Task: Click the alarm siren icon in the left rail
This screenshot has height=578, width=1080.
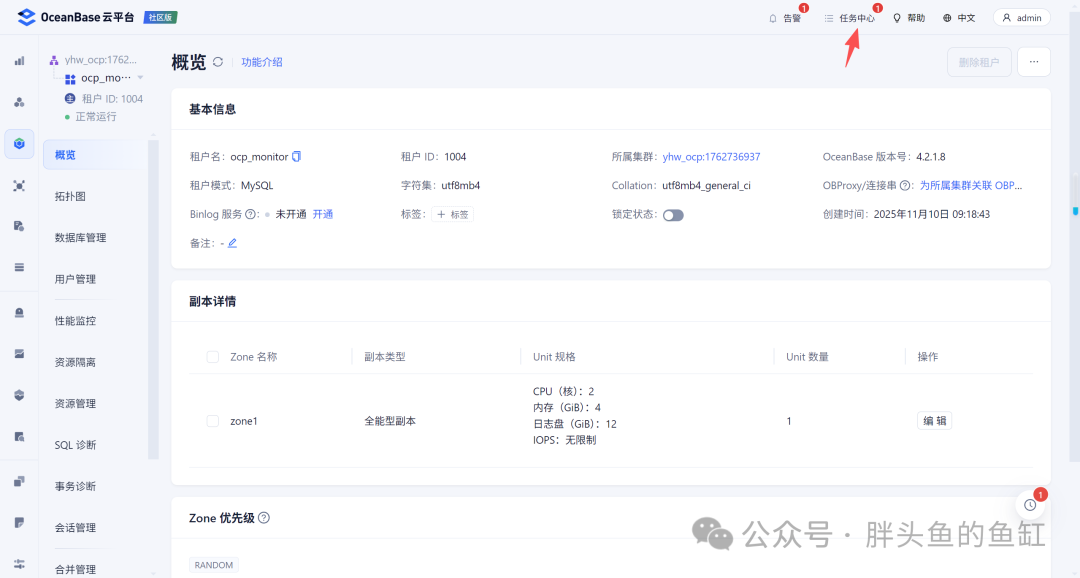Action: 19,313
